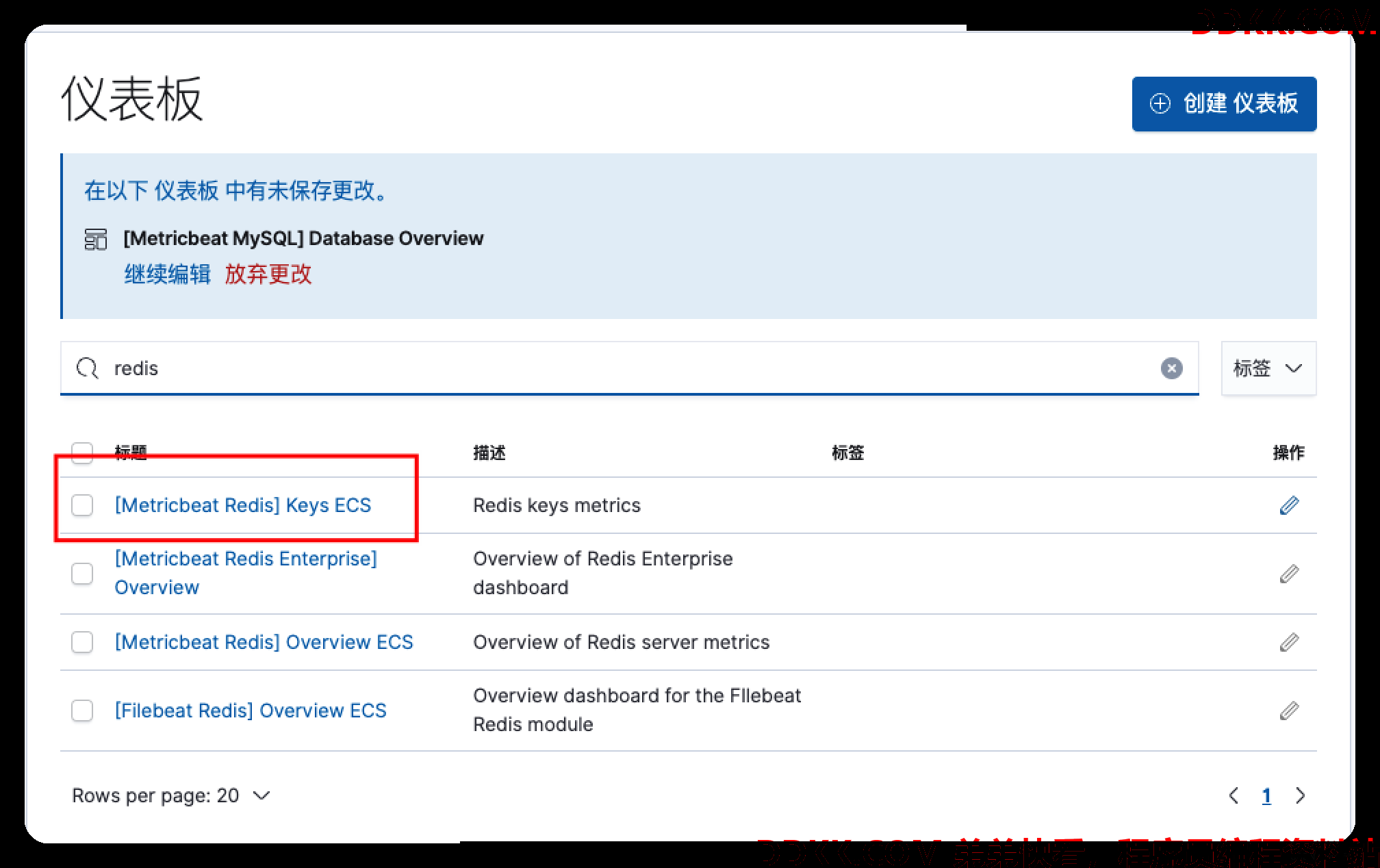Check the Filebeat Redis Overview ECS row

82,711
